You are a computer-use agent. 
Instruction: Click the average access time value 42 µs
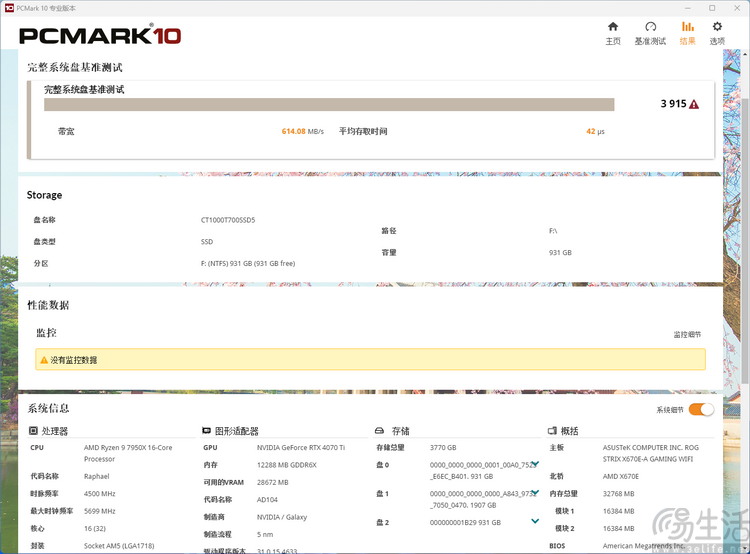(595, 131)
